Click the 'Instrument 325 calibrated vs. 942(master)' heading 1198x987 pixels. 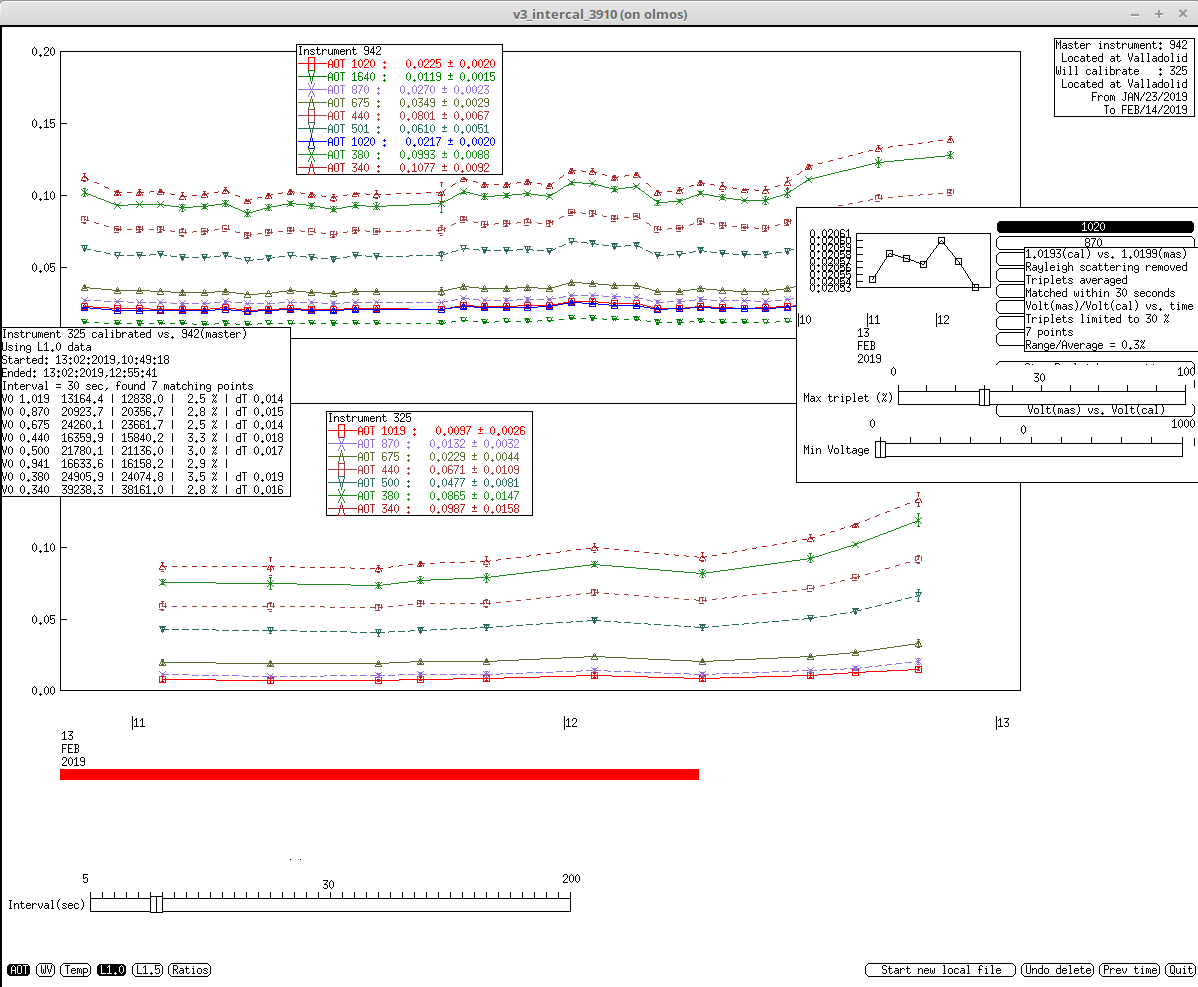tap(125, 334)
